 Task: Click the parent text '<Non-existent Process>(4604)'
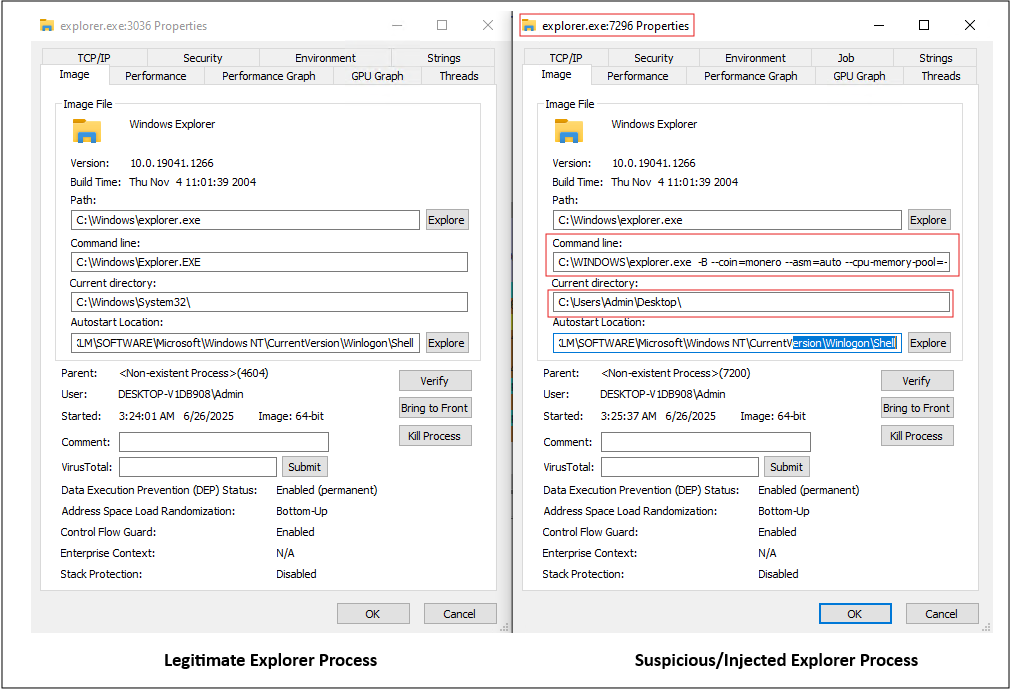tap(194, 373)
